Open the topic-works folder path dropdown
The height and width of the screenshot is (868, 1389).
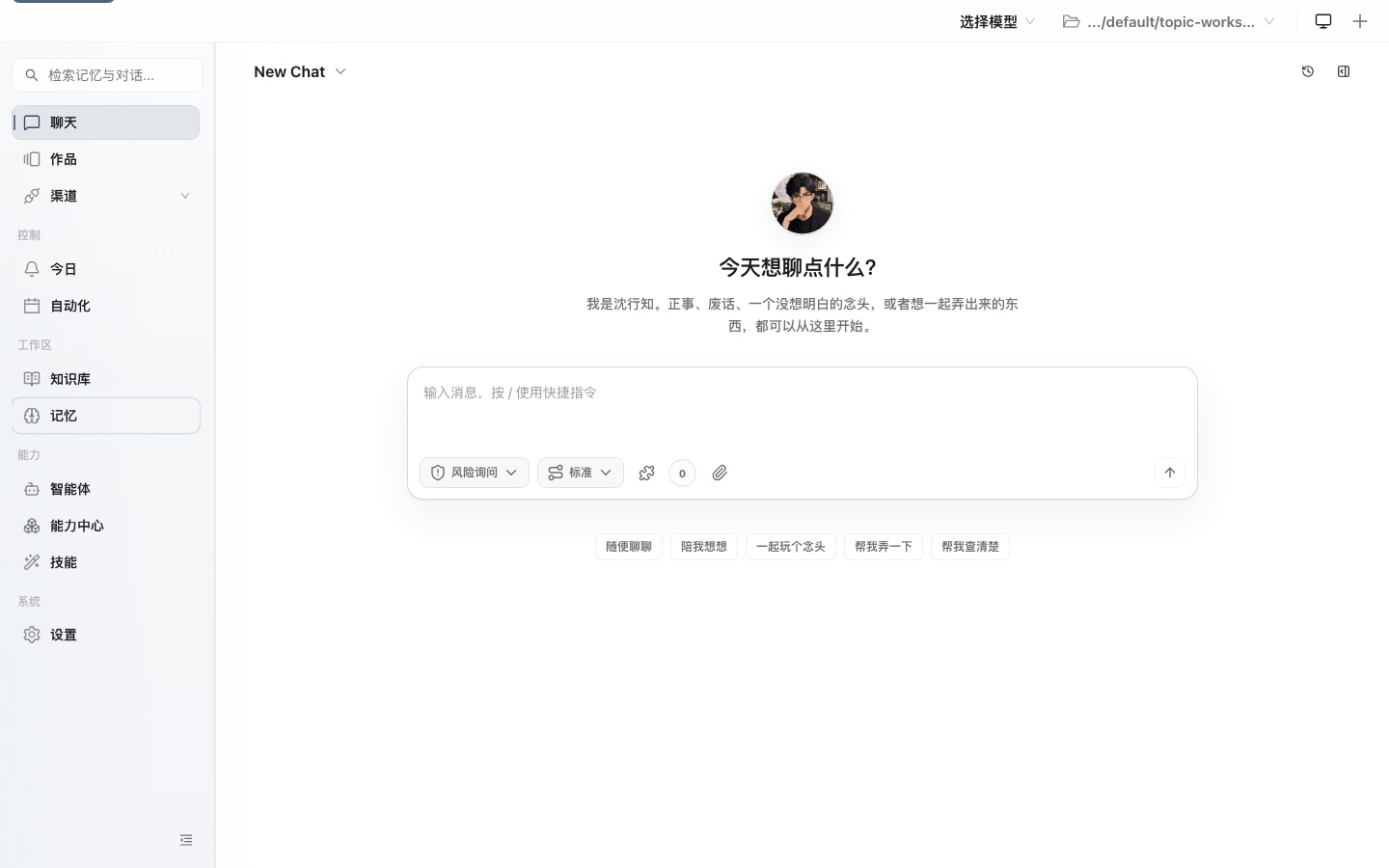tap(1169, 21)
